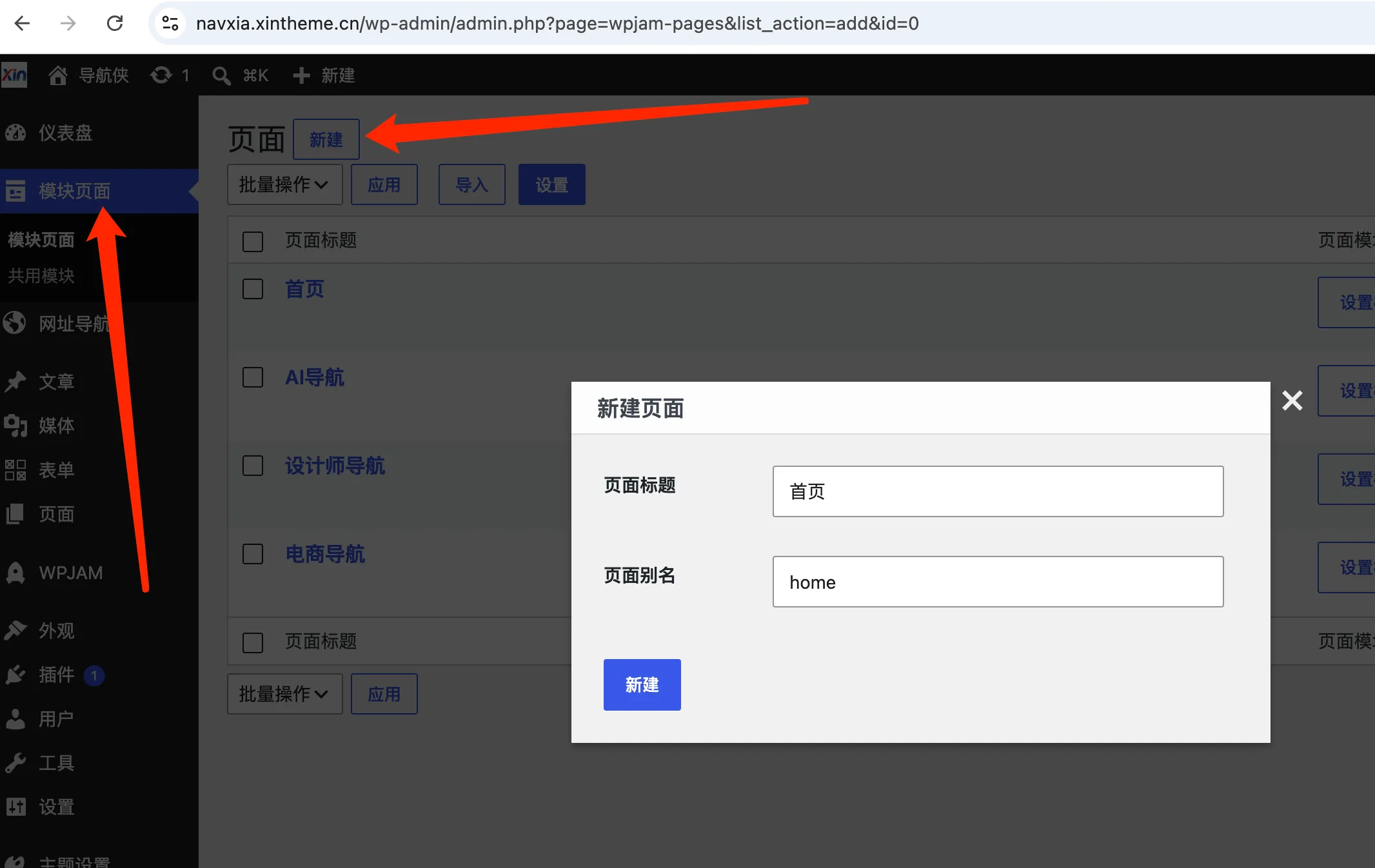
Task: Open the 设计师导航 page link
Action: coord(335,466)
